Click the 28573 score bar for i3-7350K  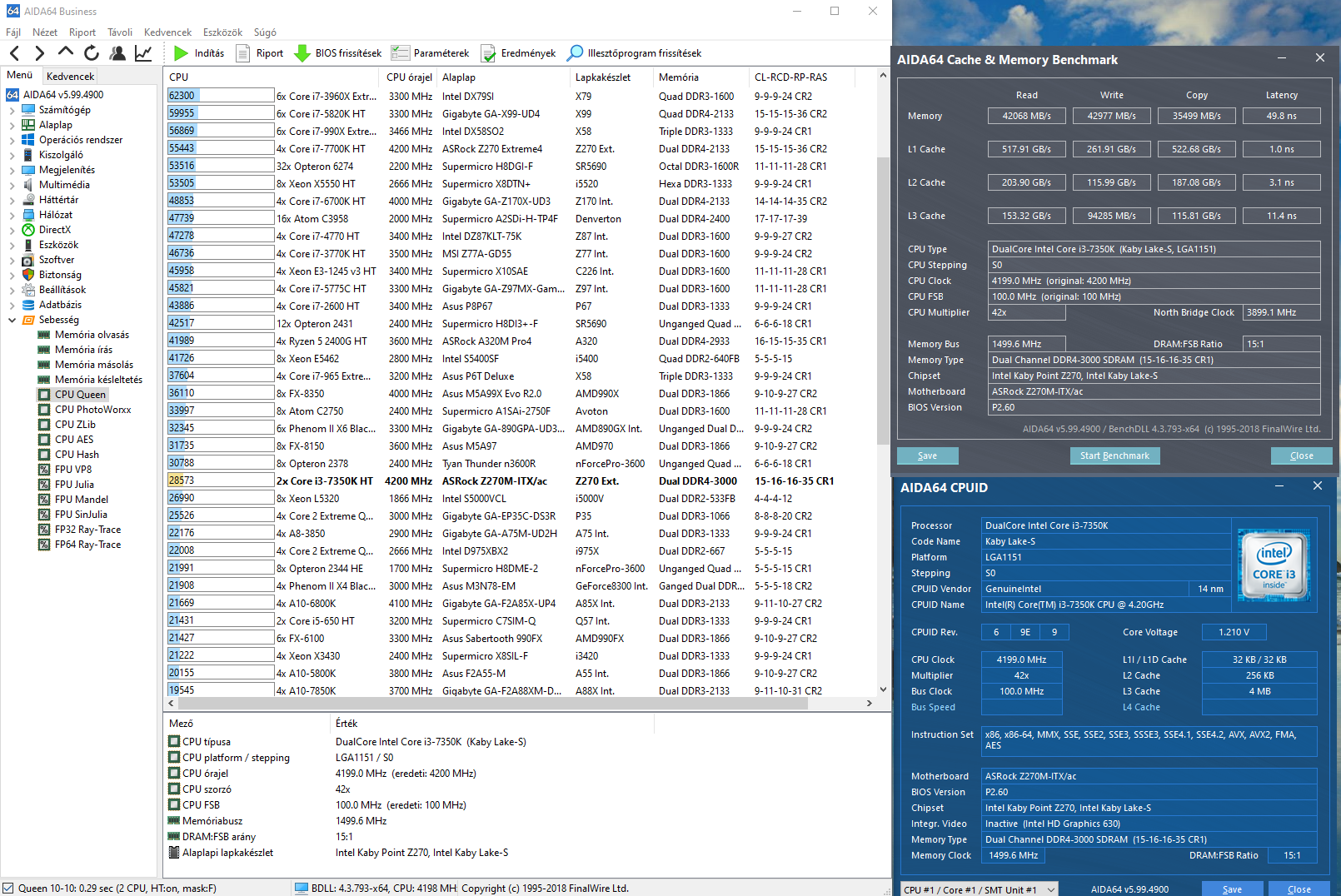point(221,480)
